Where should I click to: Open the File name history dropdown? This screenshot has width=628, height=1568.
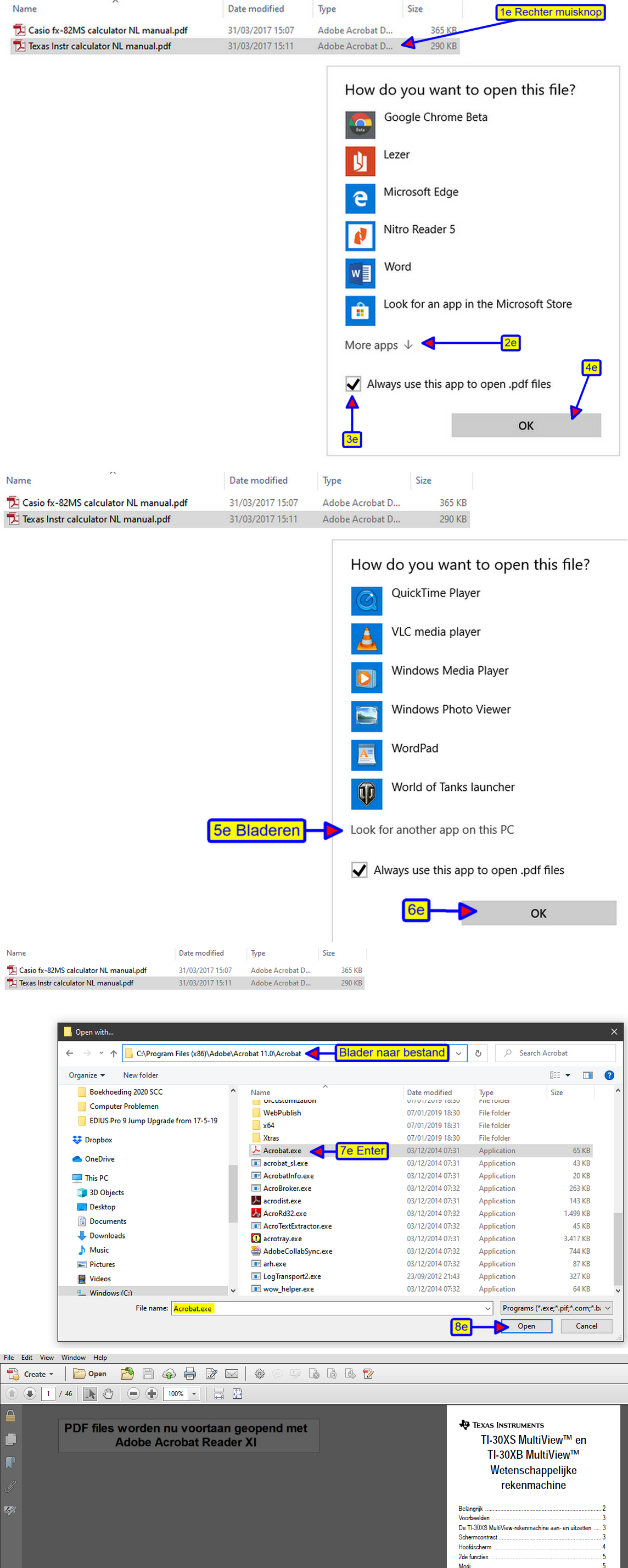[487, 1309]
